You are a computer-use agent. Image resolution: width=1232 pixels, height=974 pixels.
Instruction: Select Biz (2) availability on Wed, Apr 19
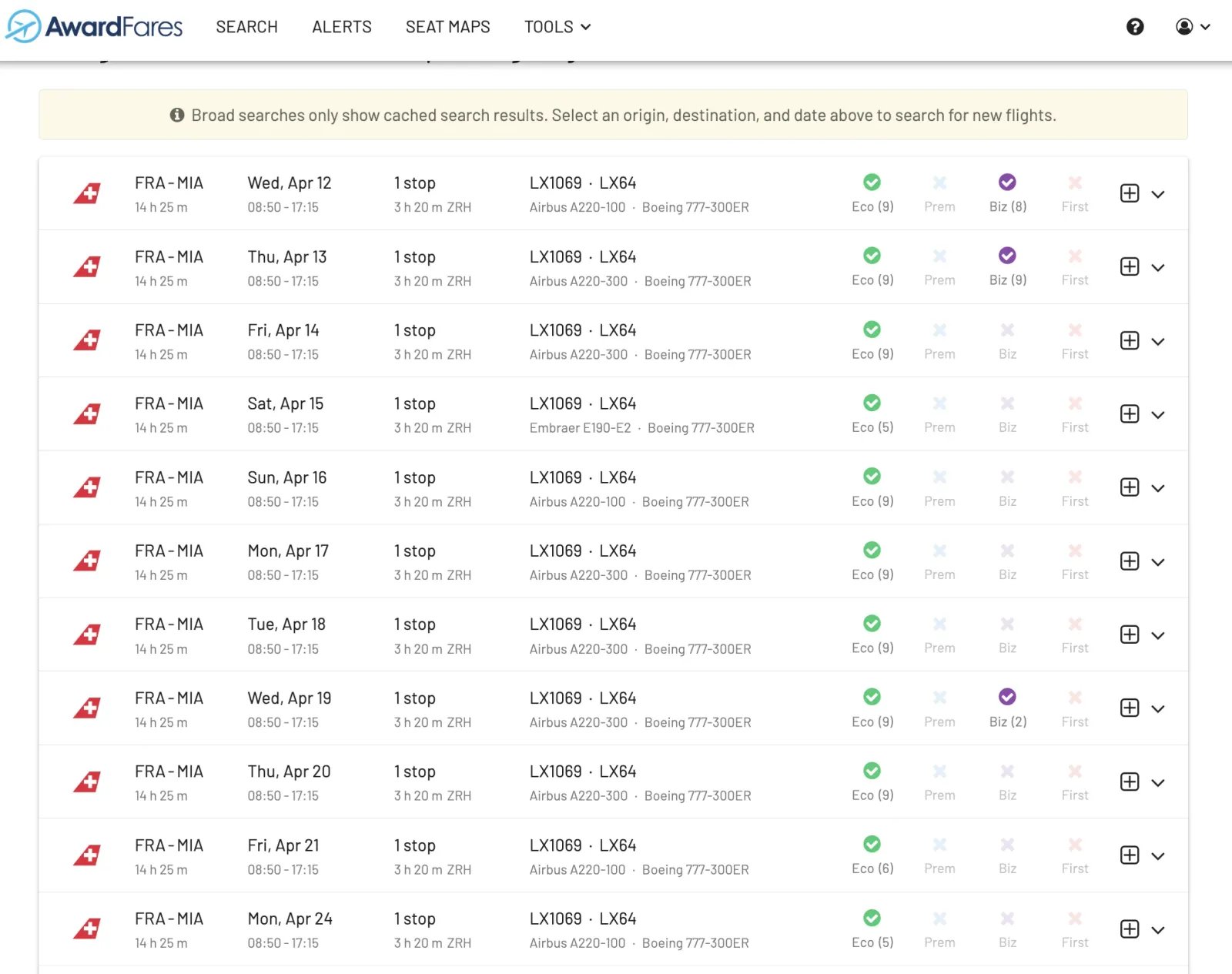tap(1008, 708)
